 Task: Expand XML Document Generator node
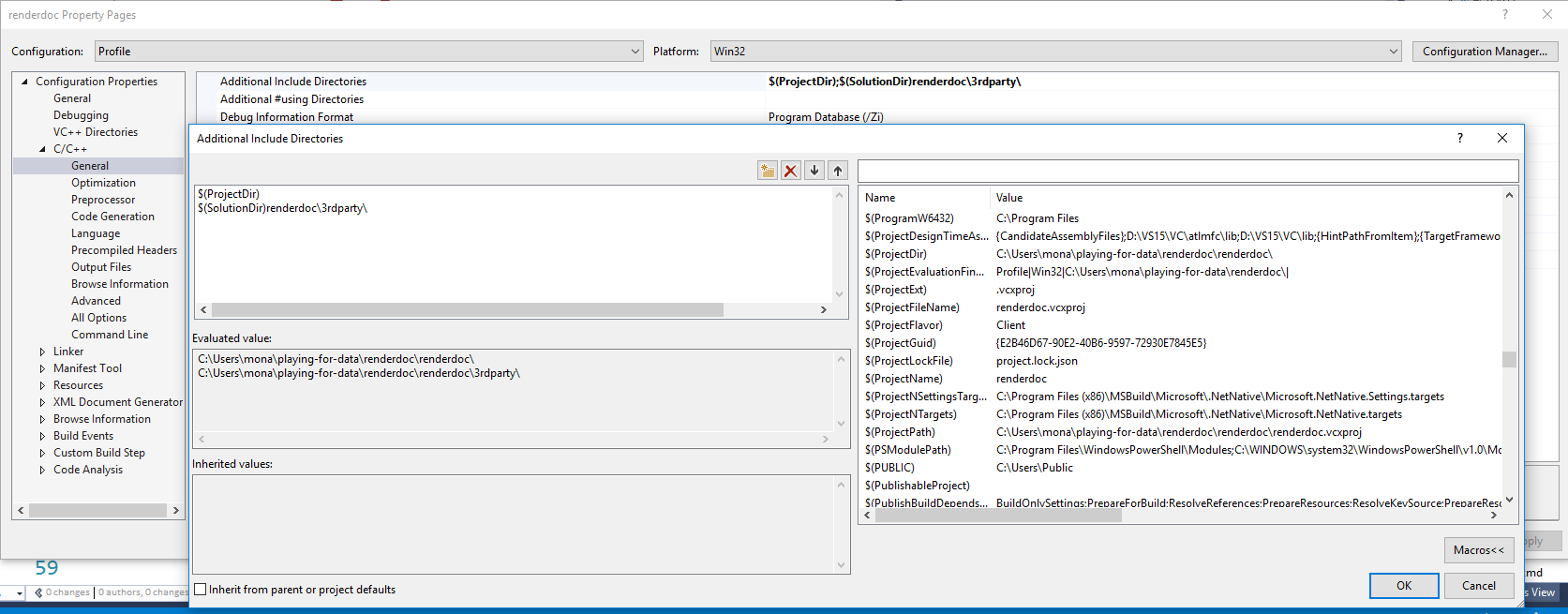click(42, 402)
